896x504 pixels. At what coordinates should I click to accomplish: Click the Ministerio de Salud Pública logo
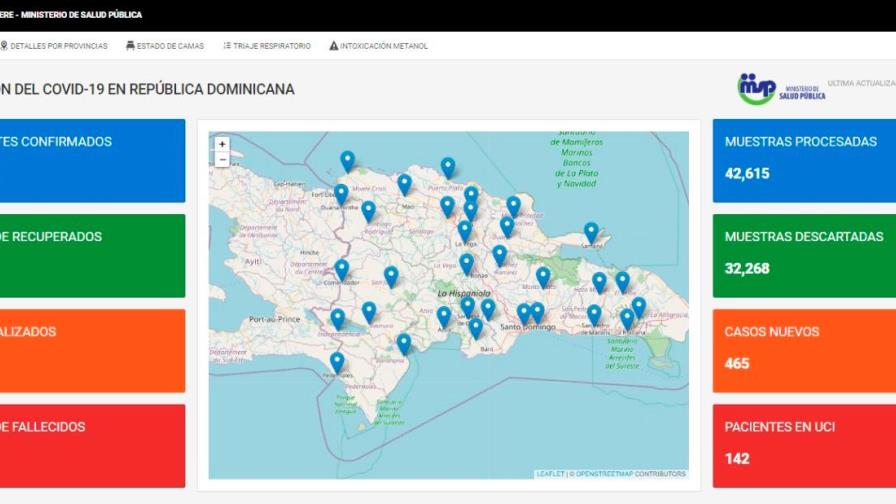point(781,89)
